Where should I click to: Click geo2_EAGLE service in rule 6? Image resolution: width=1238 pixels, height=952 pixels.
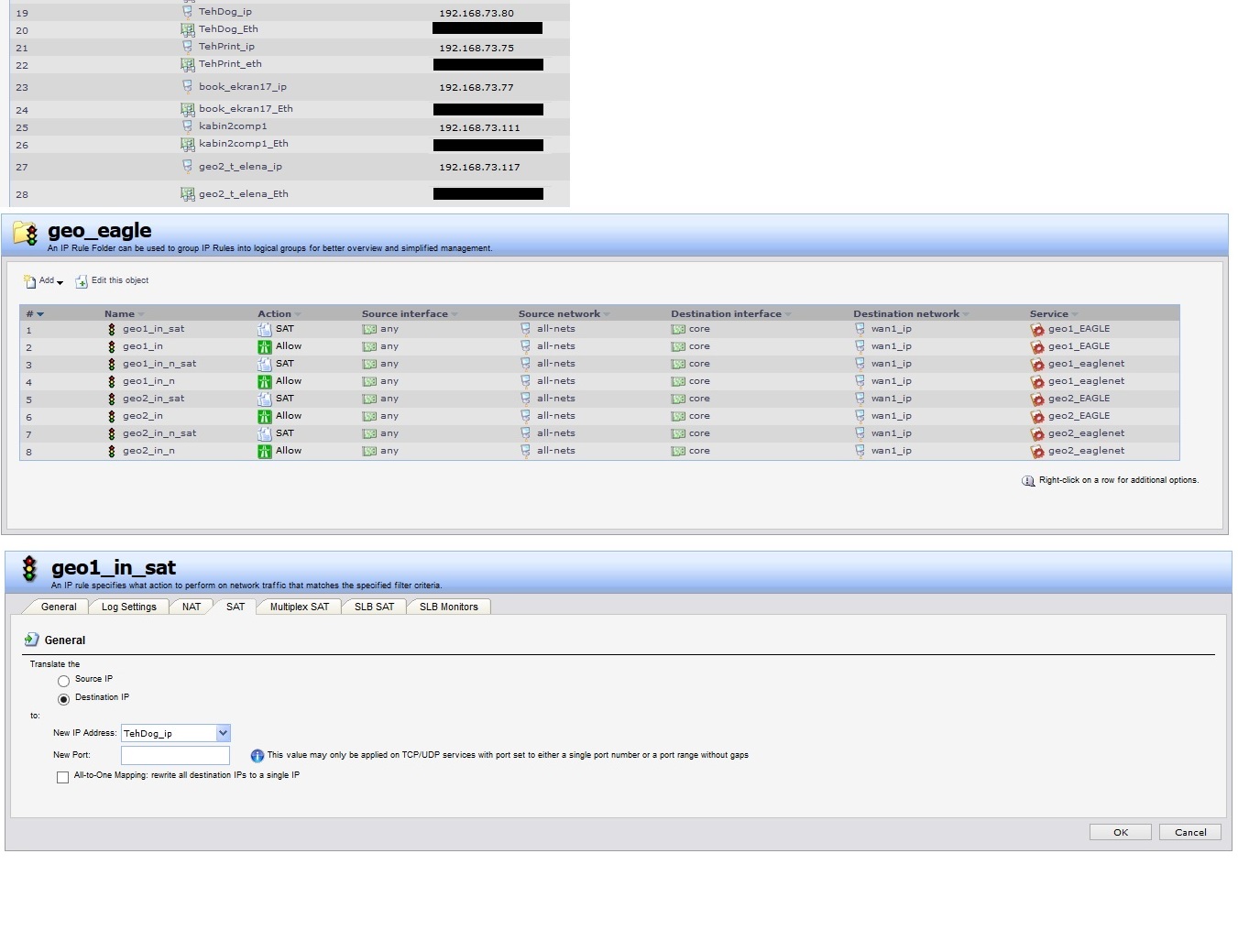[x=1079, y=416]
